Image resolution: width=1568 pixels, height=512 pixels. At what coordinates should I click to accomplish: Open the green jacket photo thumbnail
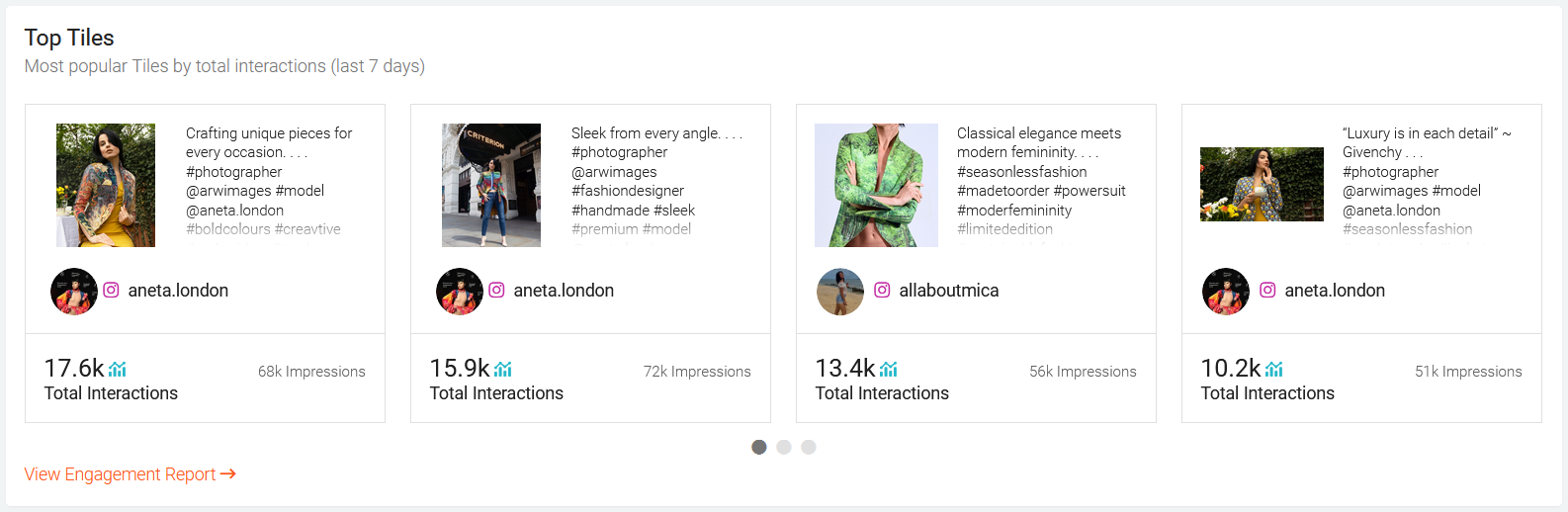click(876, 185)
